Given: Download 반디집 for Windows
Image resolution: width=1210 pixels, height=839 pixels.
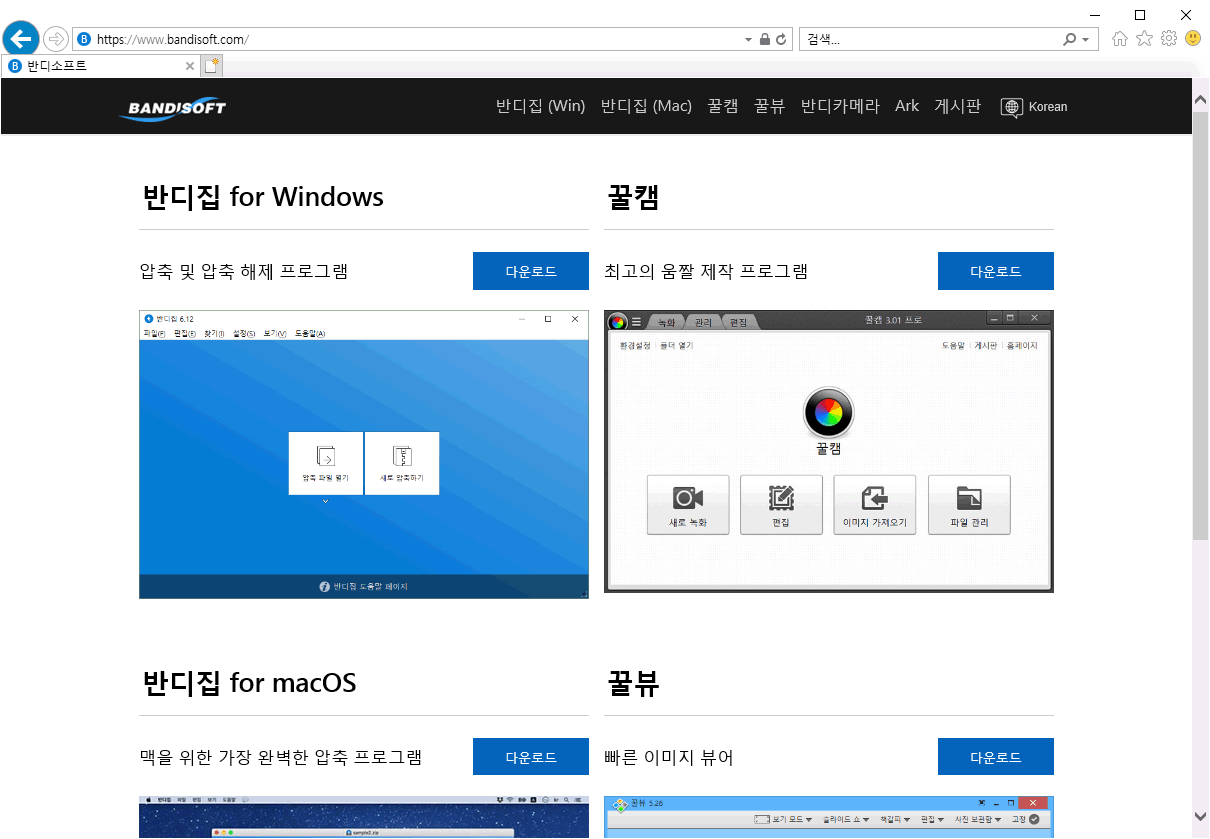Looking at the screenshot, I should point(531,271).
